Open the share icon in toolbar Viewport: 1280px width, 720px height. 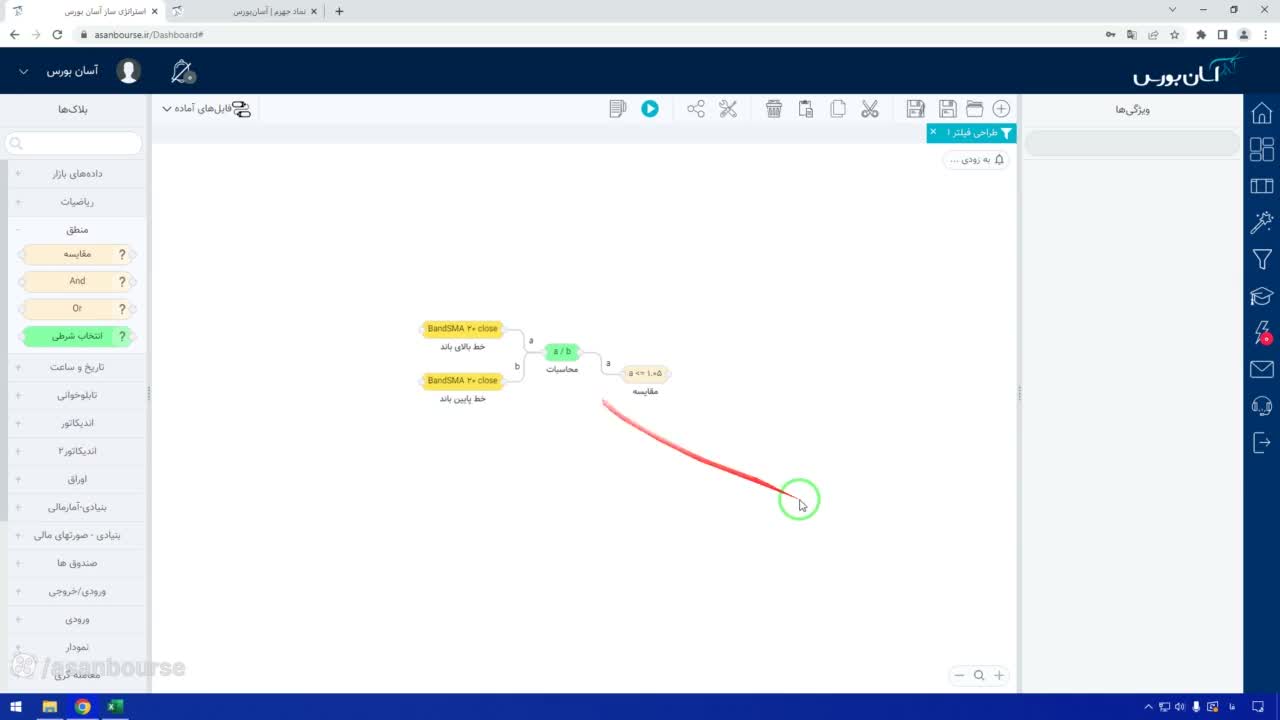pos(696,109)
